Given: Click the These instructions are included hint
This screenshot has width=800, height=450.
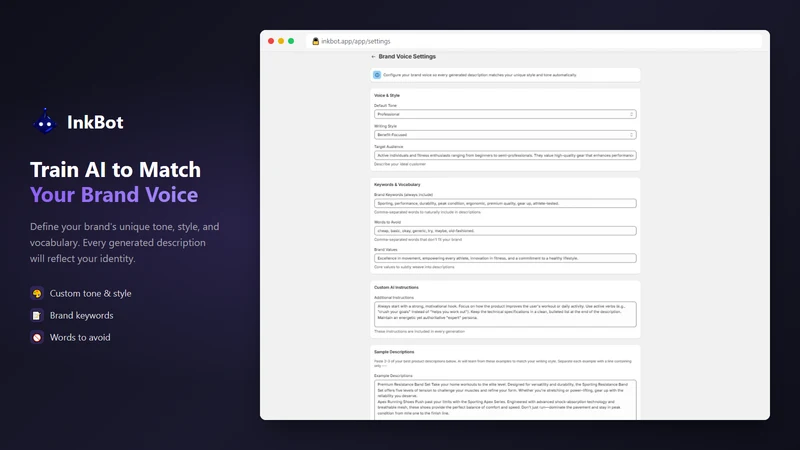Looking at the screenshot, I should (419, 332).
